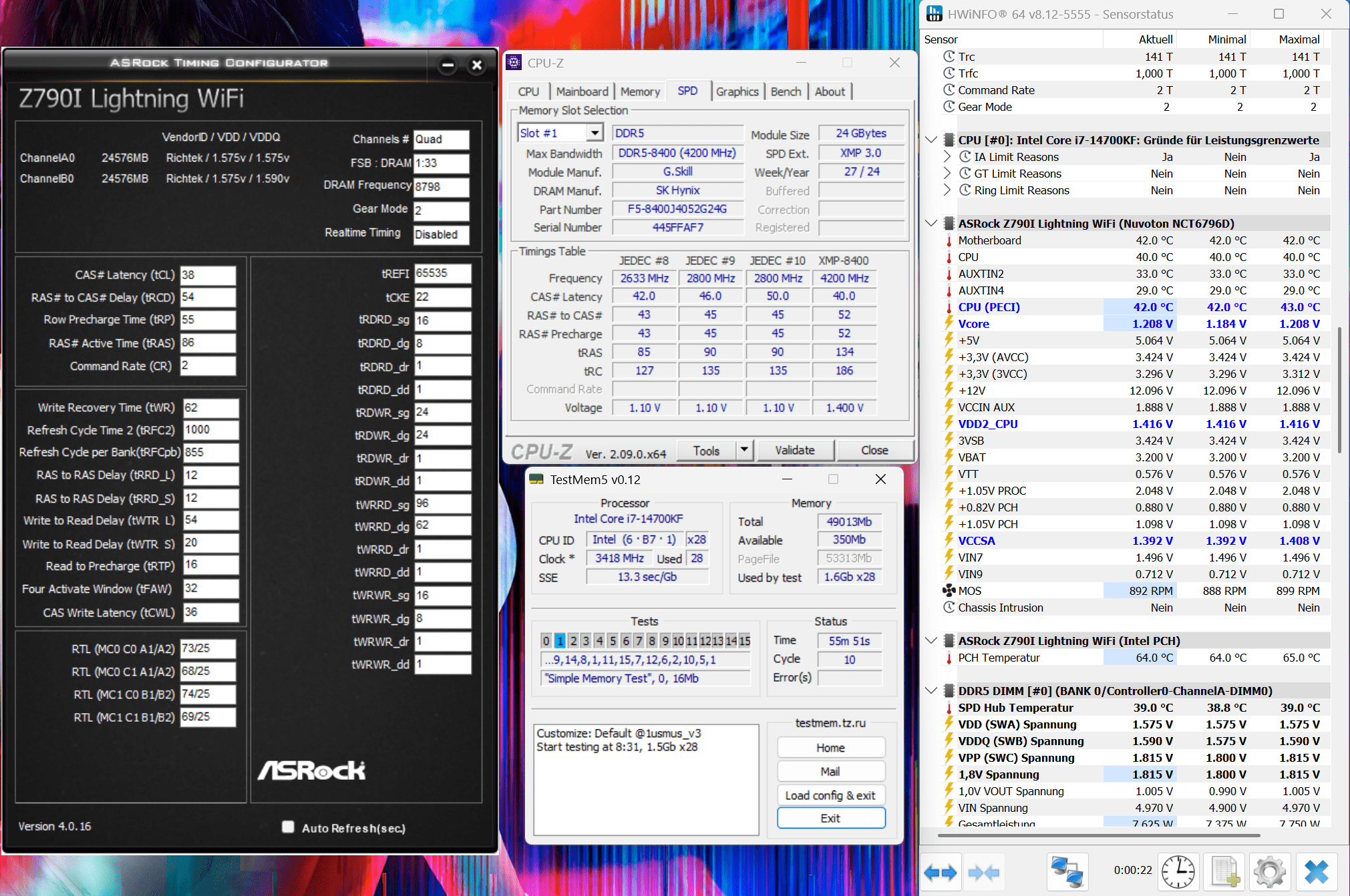Select Graphics tab in CPU-Z

point(737,91)
